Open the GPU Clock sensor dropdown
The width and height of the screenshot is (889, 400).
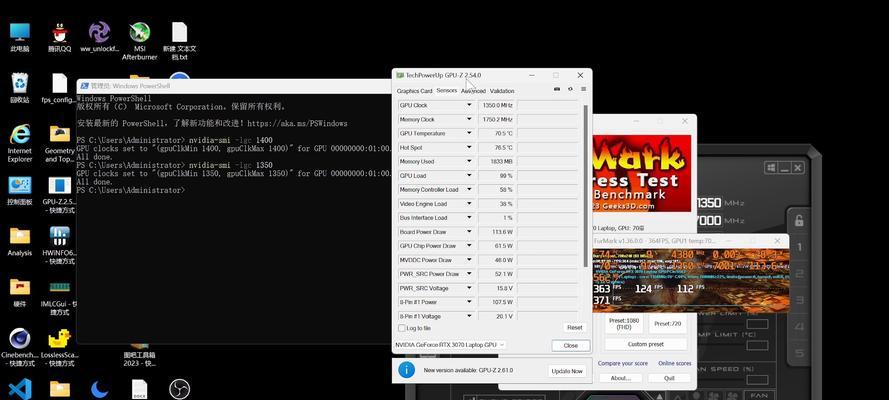(469, 105)
